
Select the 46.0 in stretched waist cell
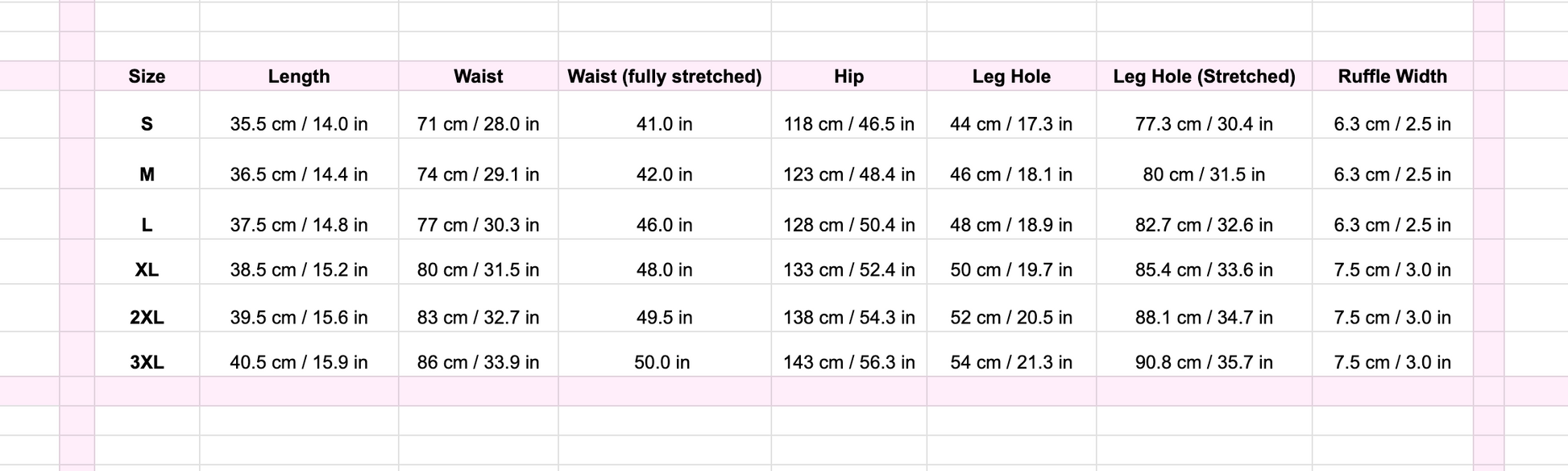(664, 224)
